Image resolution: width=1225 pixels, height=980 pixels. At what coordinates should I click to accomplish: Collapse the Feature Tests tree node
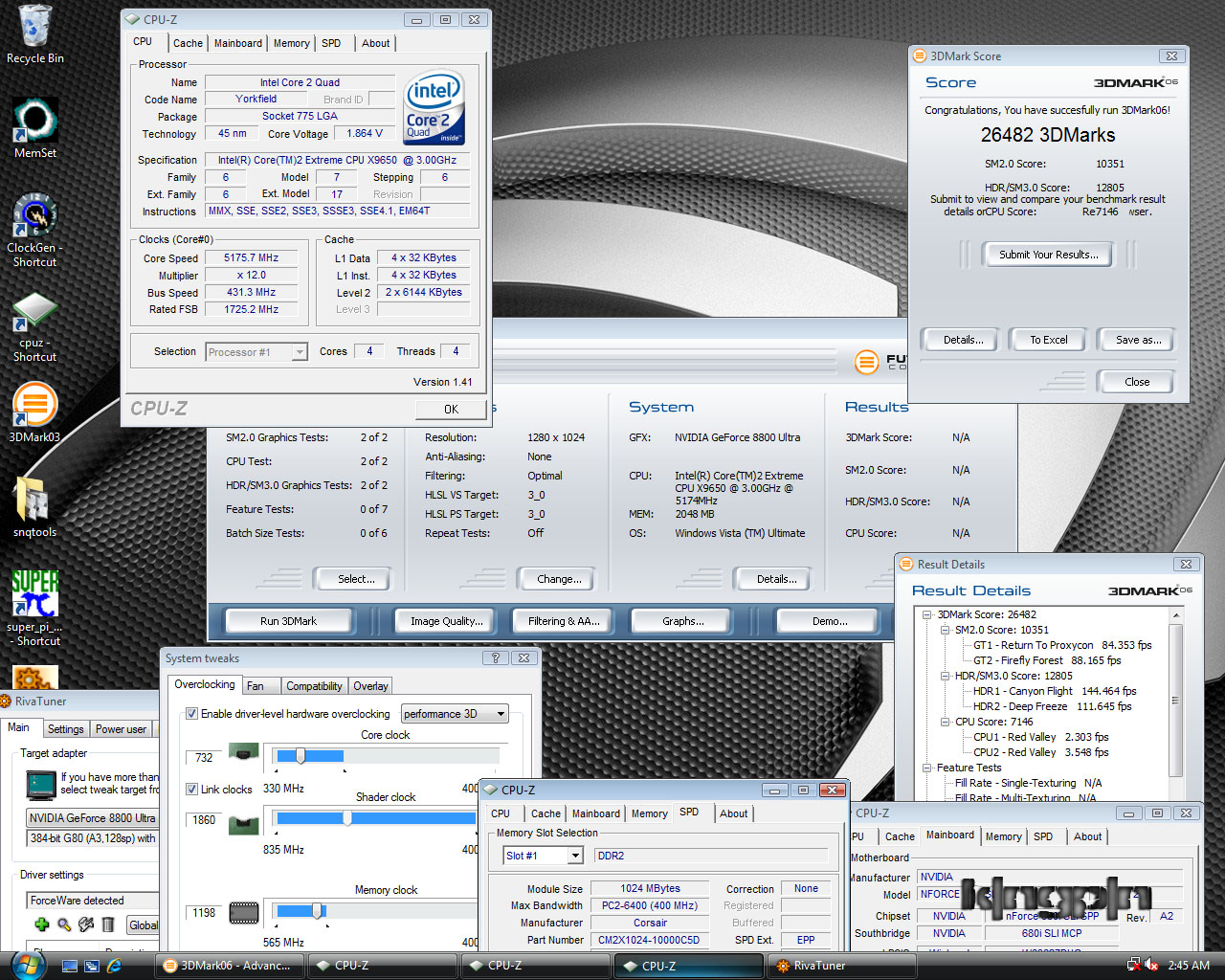tap(926, 768)
